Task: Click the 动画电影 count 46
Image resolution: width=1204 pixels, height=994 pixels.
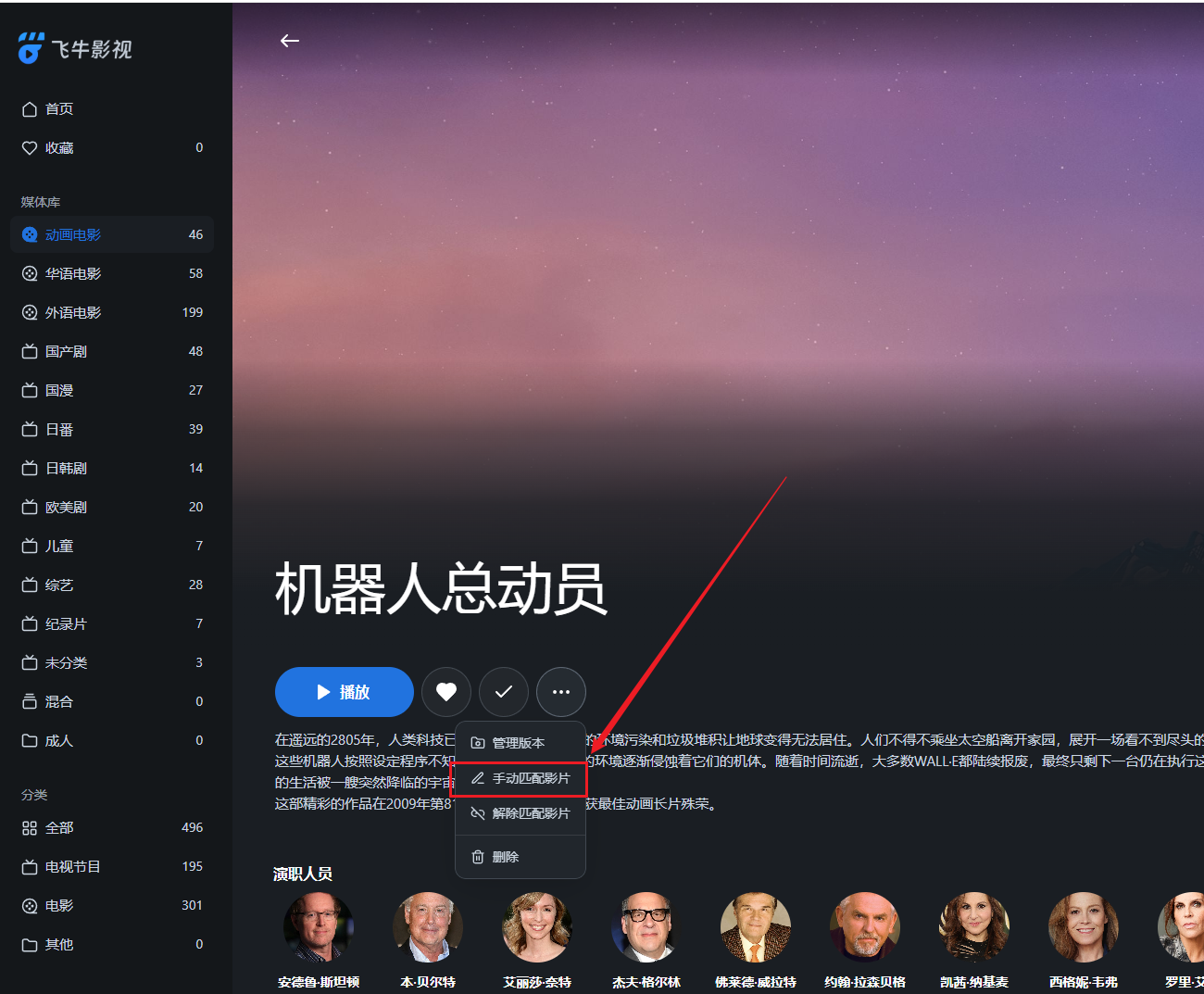Action: tap(195, 235)
